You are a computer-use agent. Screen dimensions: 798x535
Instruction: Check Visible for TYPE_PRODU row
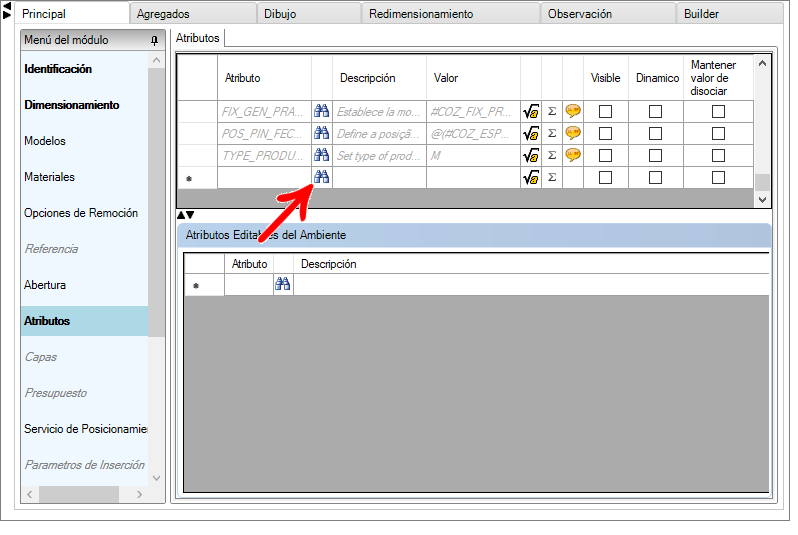[x=606, y=155]
